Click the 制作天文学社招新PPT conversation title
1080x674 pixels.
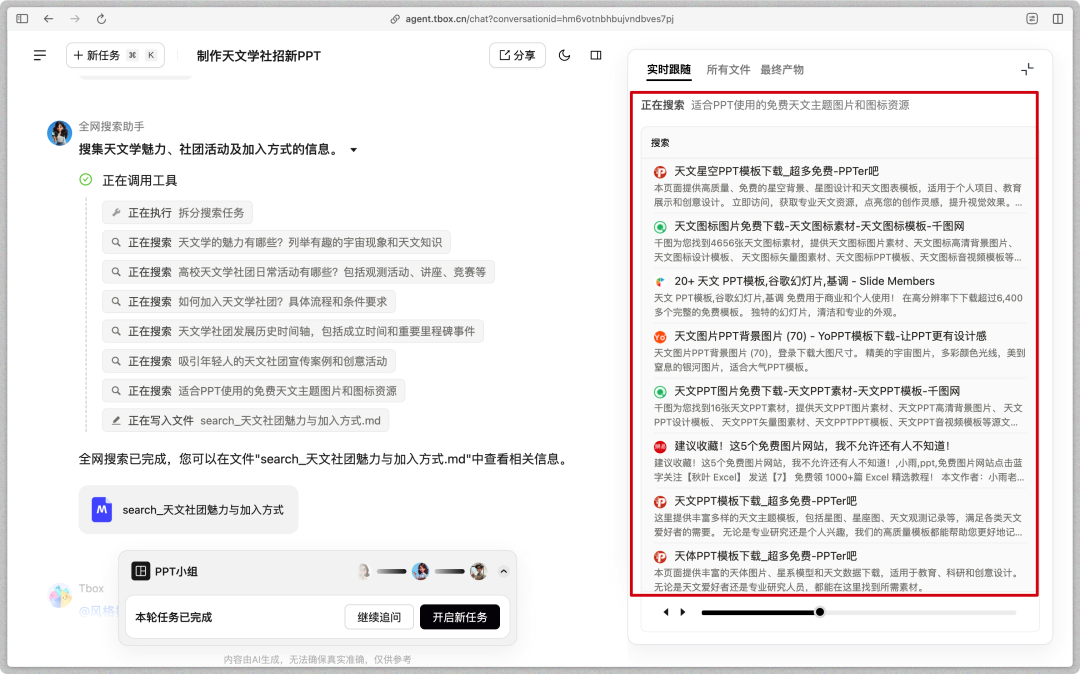click(x=258, y=56)
